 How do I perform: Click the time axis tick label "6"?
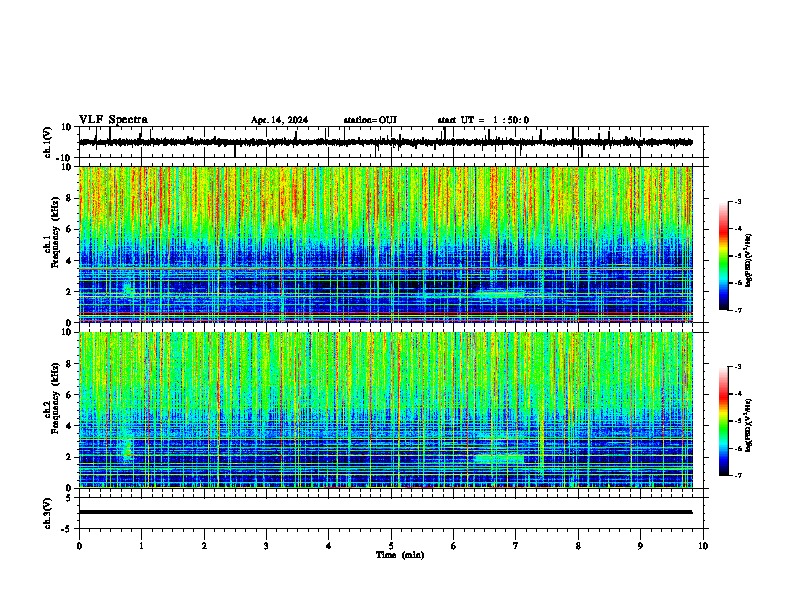click(454, 546)
